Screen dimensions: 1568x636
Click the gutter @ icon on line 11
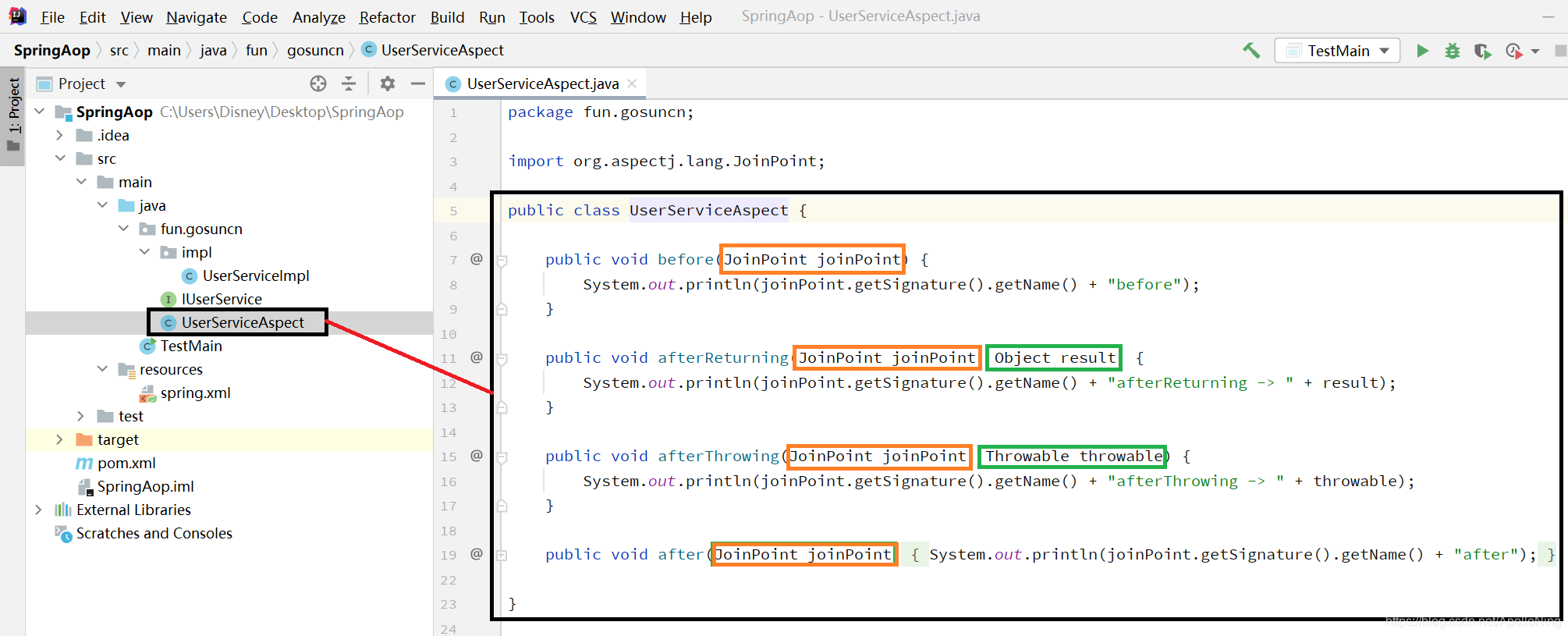pos(477,357)
